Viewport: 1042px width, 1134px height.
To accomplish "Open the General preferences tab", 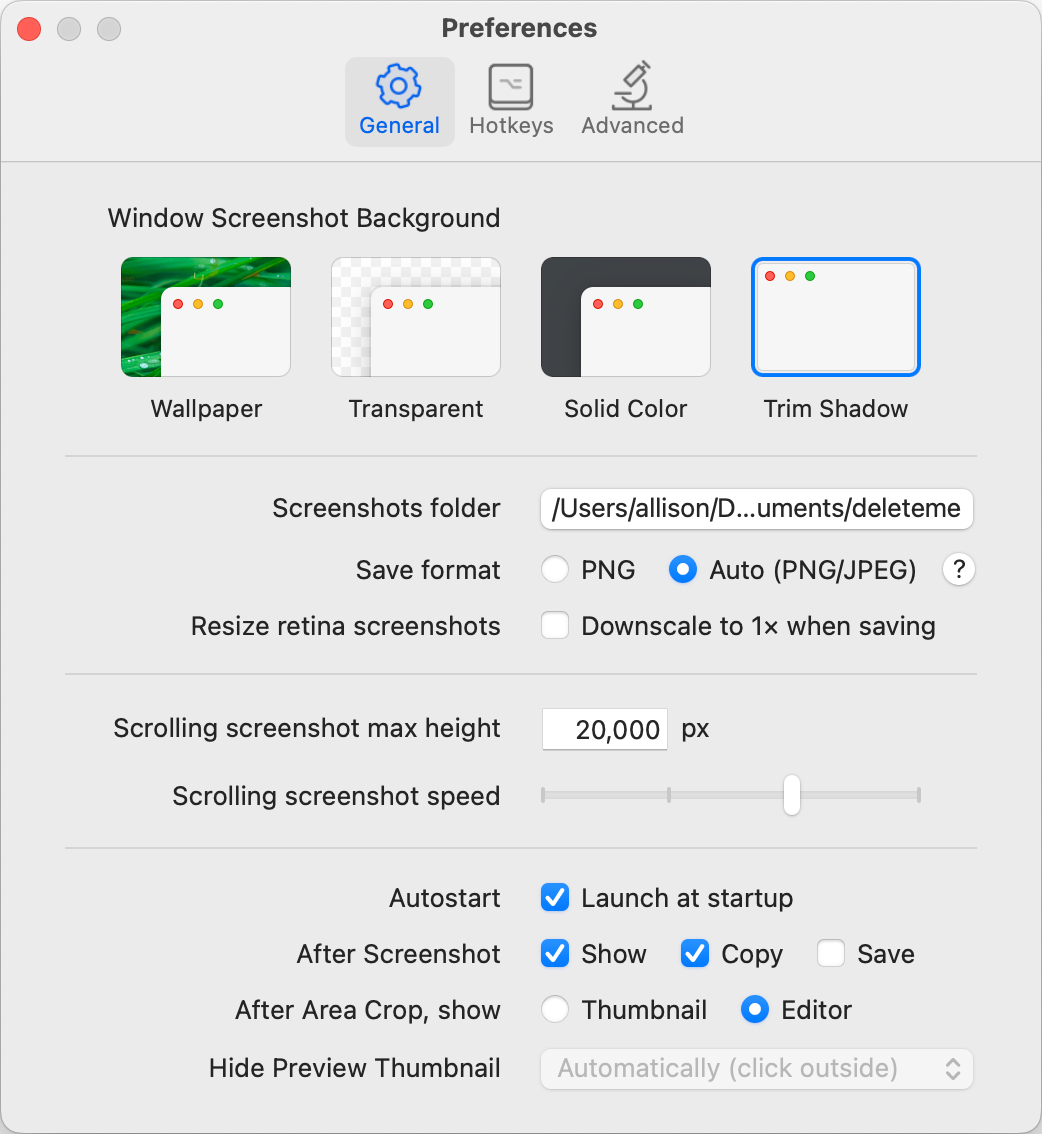I will (399, 101).
